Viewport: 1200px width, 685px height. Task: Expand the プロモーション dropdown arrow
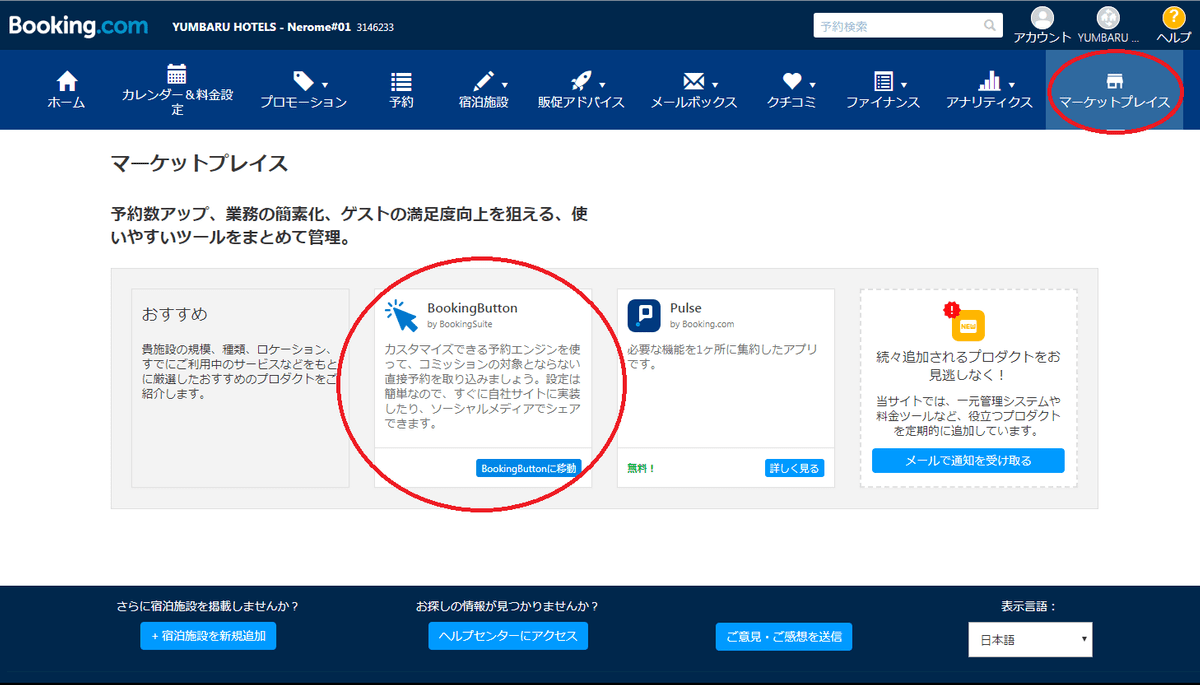(325, 85)
